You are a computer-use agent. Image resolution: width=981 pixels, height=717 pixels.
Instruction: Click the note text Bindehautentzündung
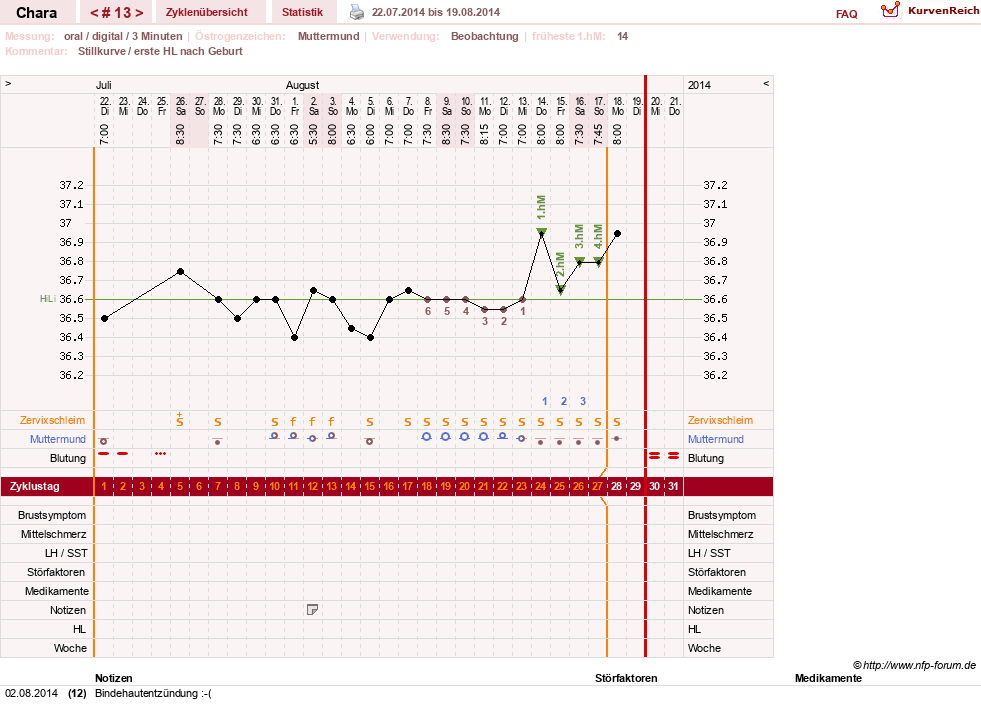tap(153, 693)
